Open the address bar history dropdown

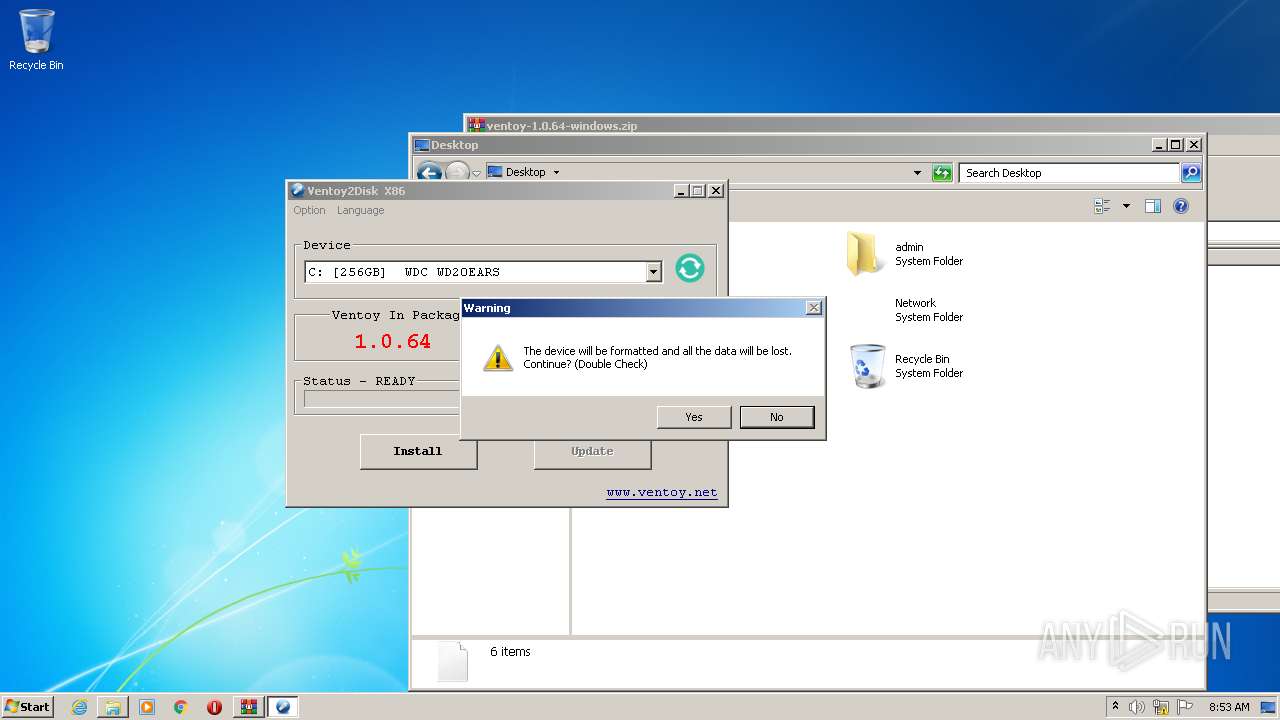917,173
